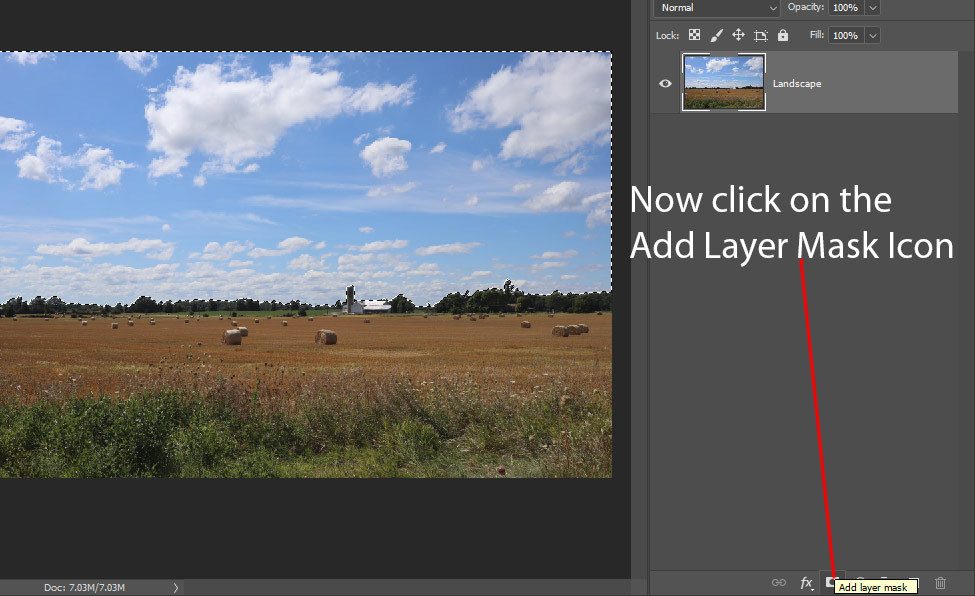Expand the Fill slider dropdown arrow
Screen dimensions: 975x596
point(872,35)
